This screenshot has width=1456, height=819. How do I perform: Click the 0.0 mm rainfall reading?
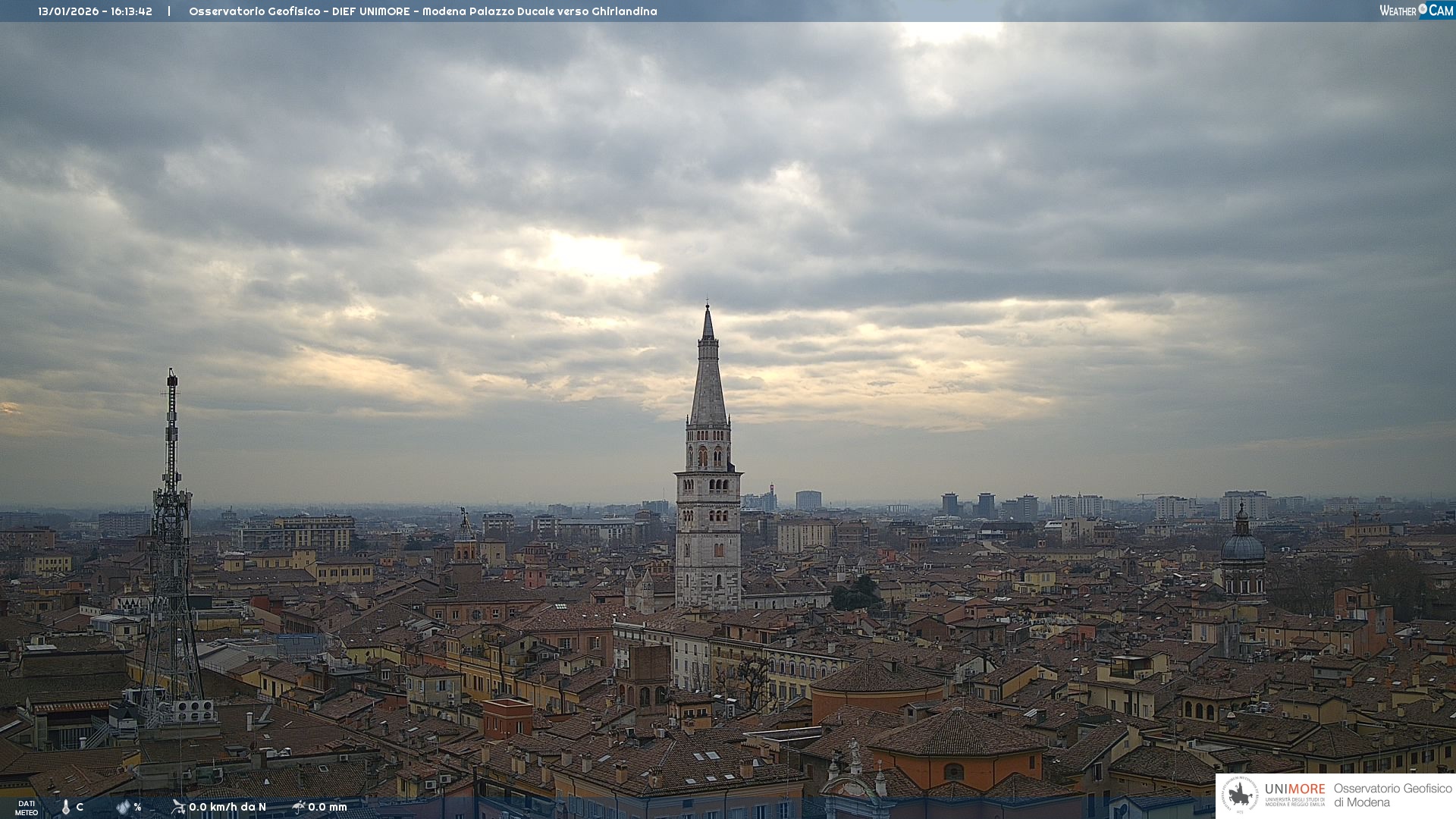[328, 807]
